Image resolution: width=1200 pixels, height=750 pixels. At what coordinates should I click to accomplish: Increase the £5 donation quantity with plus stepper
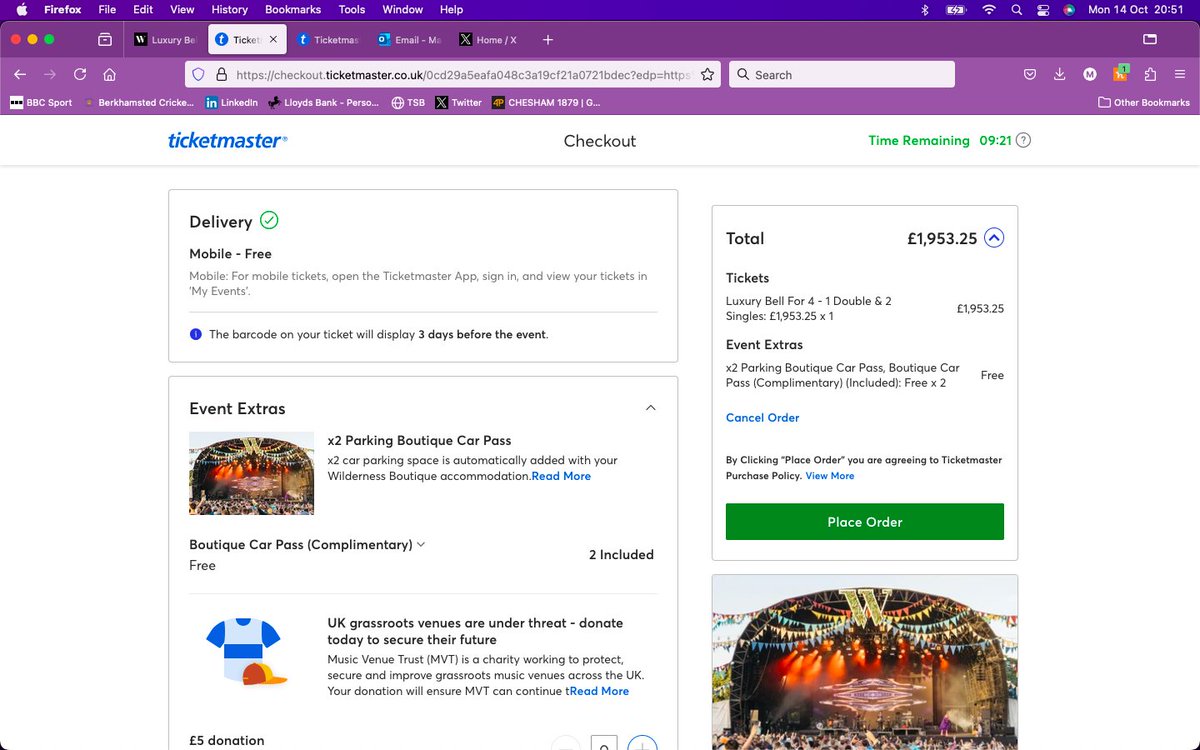click(642, 743)
